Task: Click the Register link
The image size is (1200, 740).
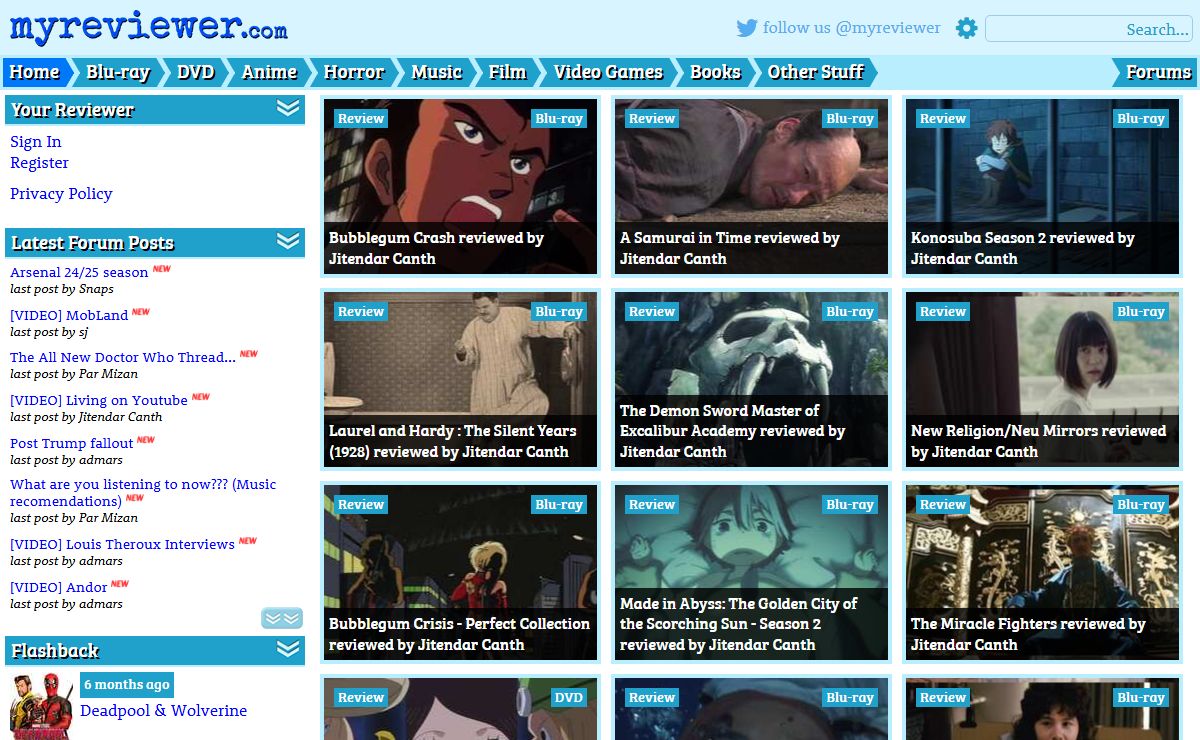Action: 39,163
